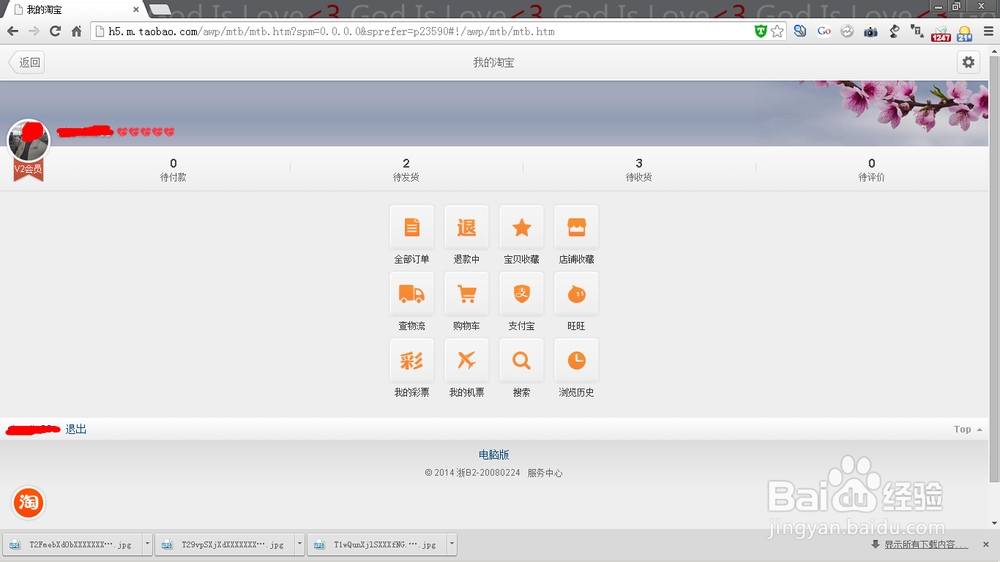1000x562 pixels.
Task: Click 显示所有下载内容 show all downloads
Action: click(x=925, y=544)
